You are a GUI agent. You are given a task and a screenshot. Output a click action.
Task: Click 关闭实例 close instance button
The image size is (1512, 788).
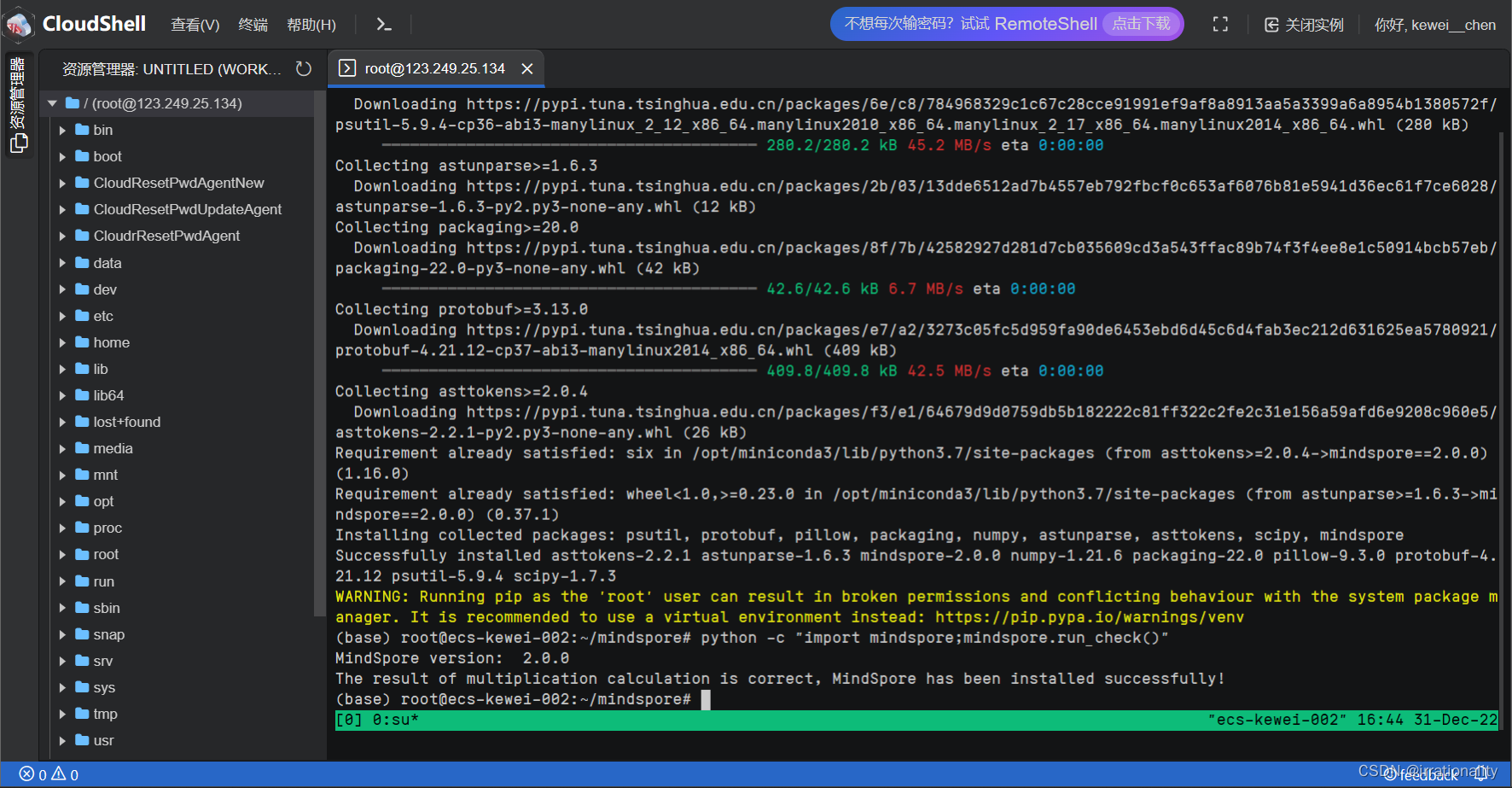(1304, 25)
